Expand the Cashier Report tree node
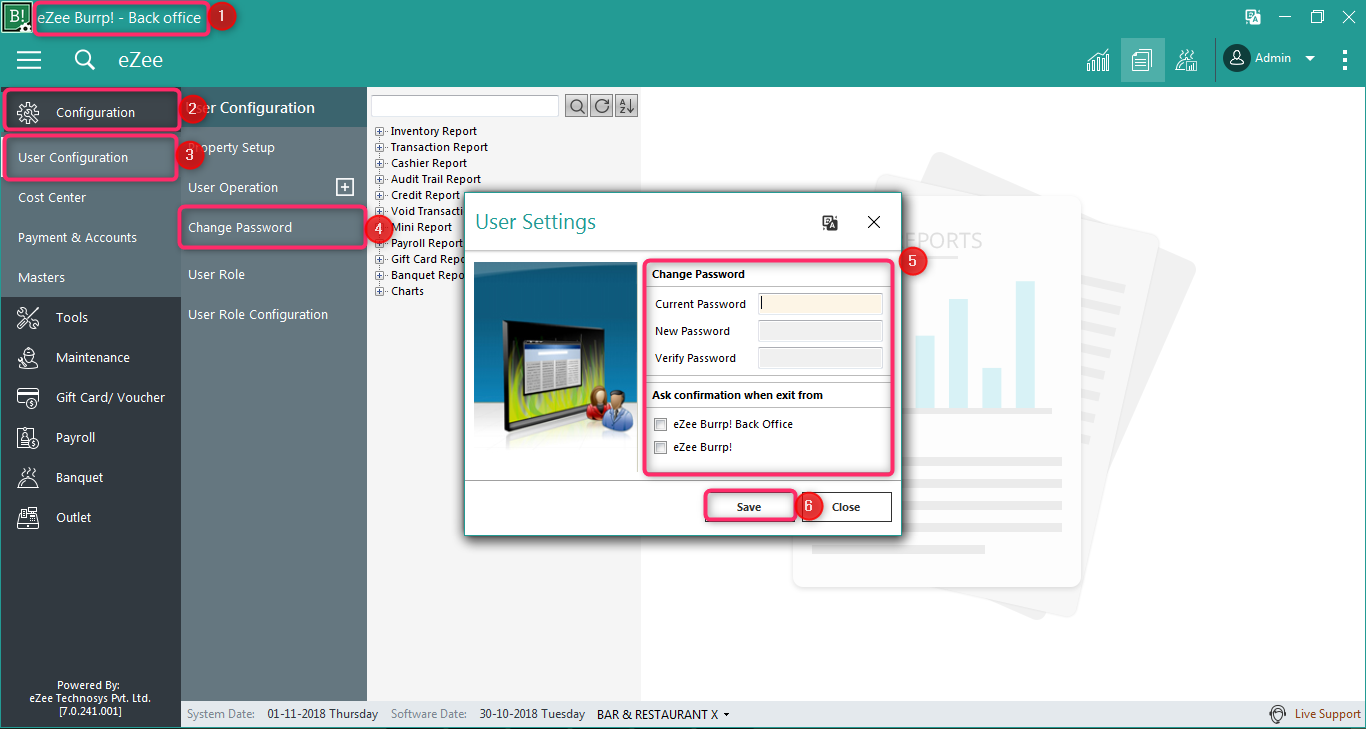Viewport: 1366px width, 729px height. [x=380, y=163]
